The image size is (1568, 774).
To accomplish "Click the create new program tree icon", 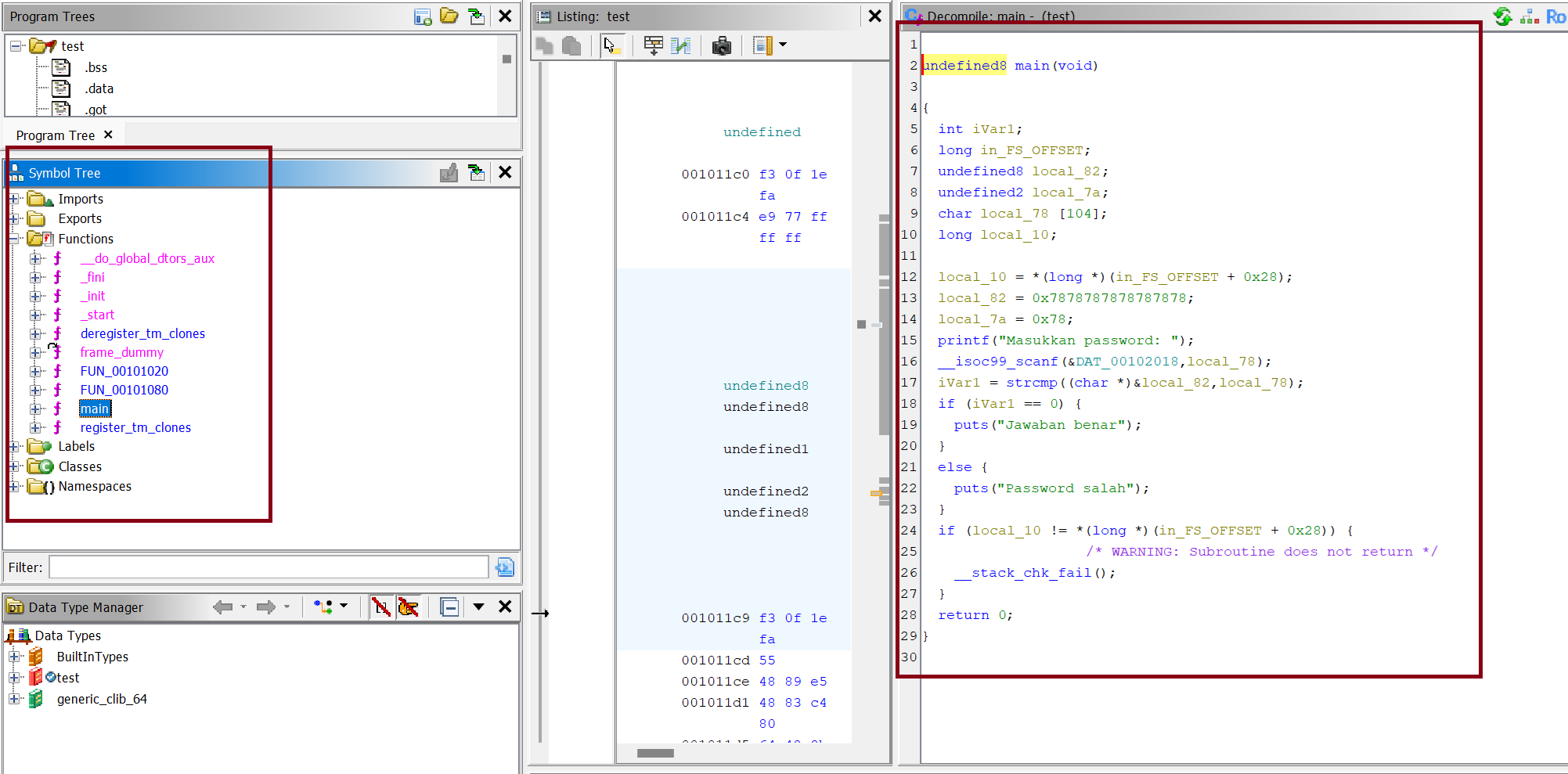I will click(x=423, y=16).
